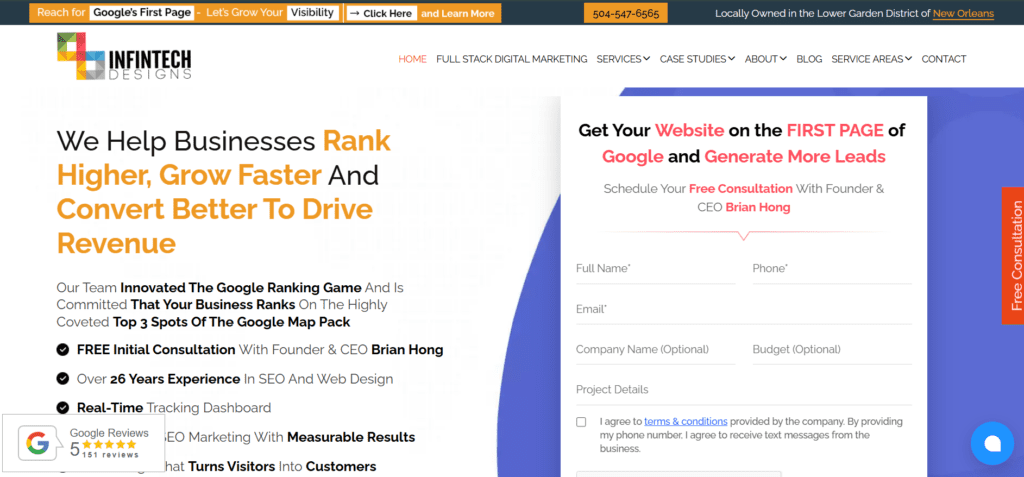
Task: Follow the New Orleans link
Action: pos(963,14)
